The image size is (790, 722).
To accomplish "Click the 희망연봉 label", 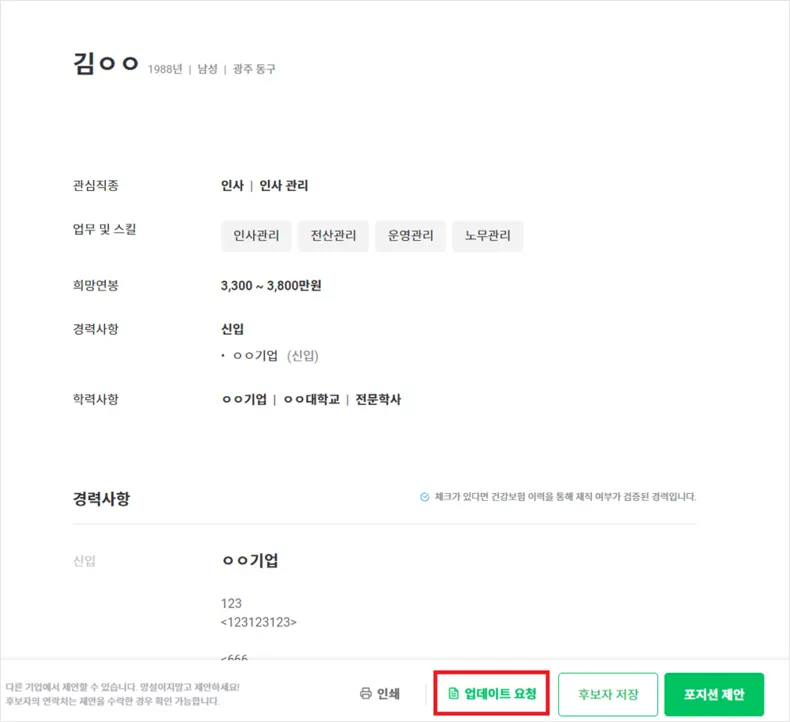I will pyautogui.click(x=96, y=285).
